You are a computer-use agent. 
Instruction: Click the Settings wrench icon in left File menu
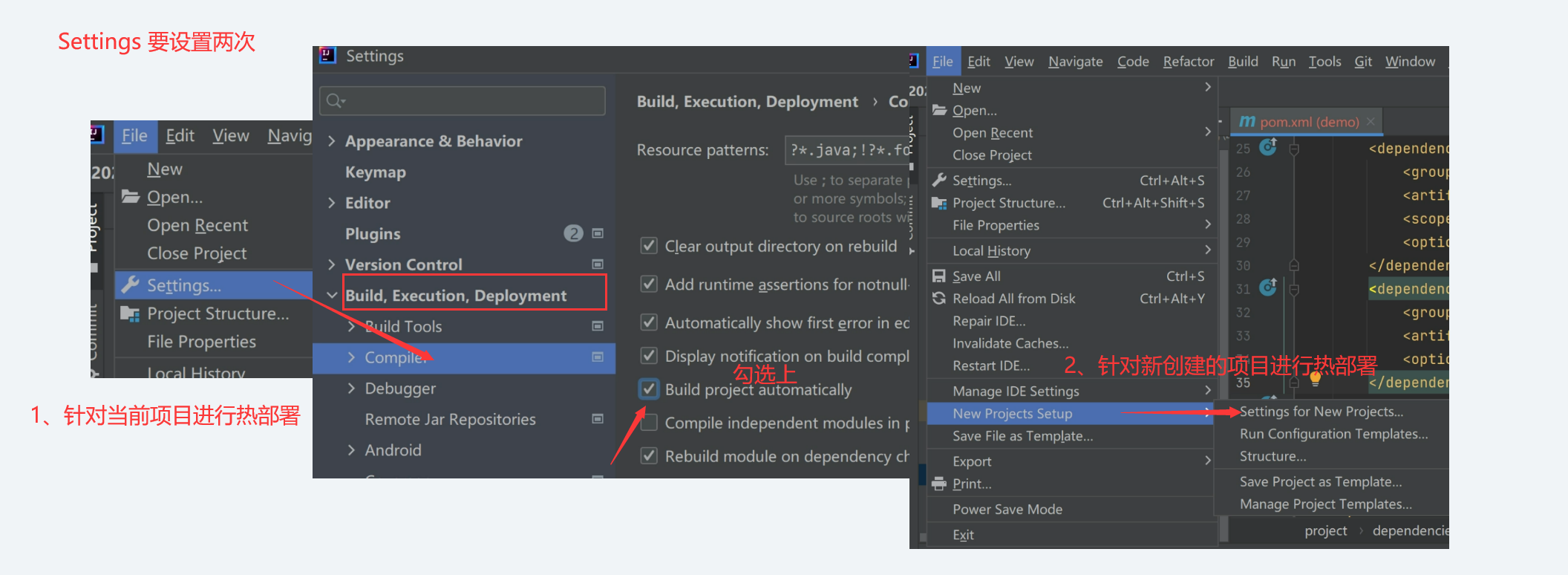(x=131, y=285)
